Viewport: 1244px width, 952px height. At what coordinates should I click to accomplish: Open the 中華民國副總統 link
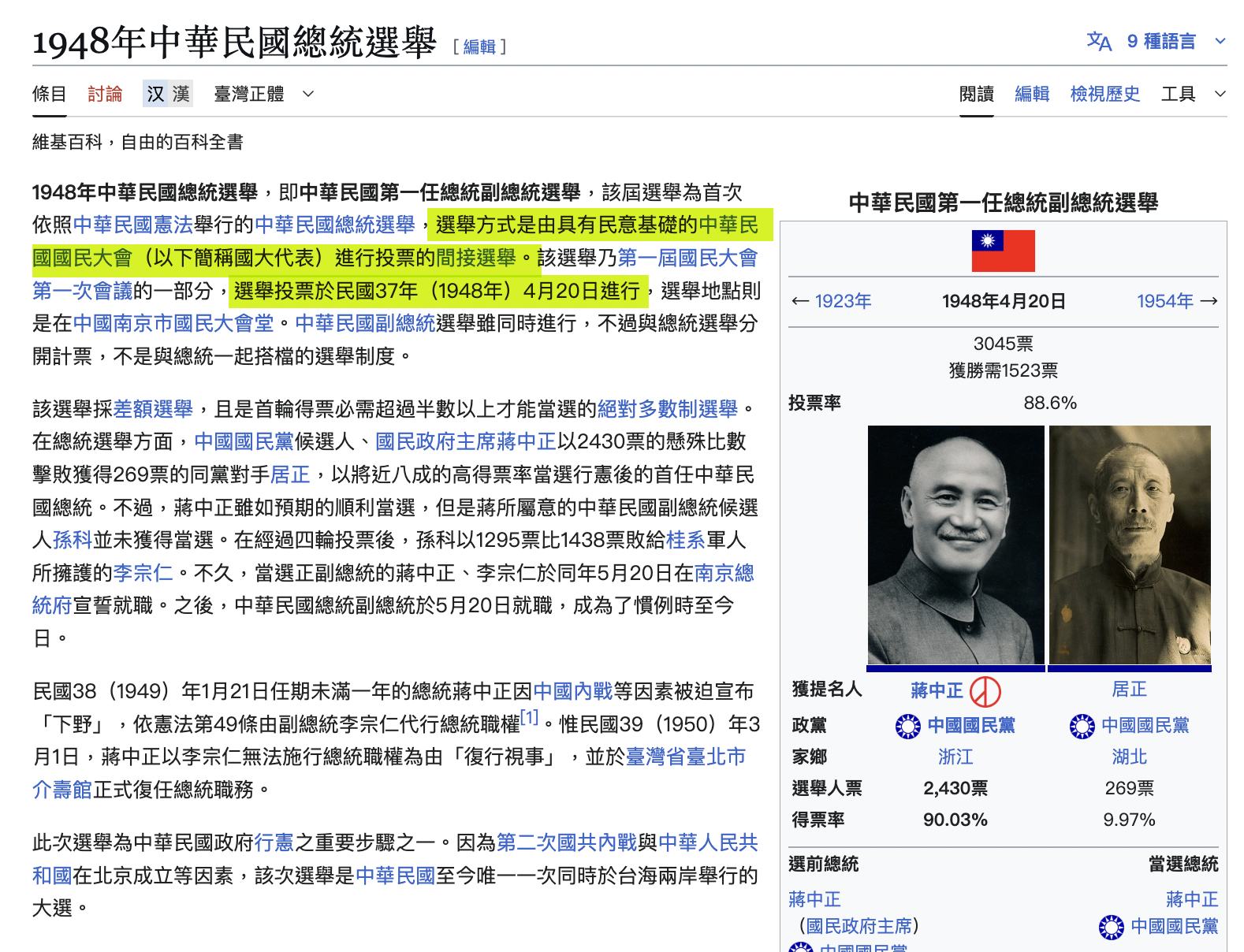coord(365,323)
